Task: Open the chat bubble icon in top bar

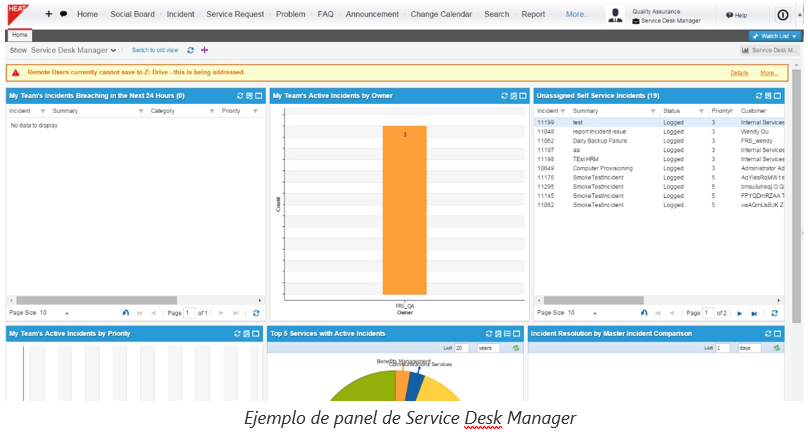Action: tap(64, 14)
